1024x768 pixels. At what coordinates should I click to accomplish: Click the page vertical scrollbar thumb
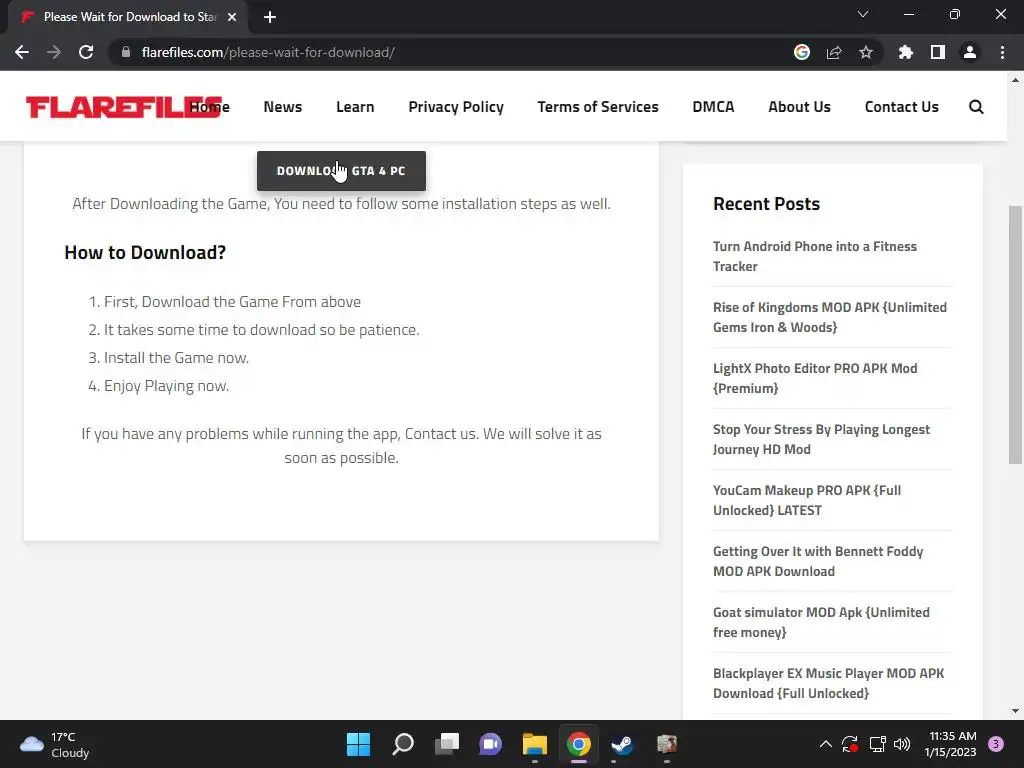click(x=1015, y=334)
